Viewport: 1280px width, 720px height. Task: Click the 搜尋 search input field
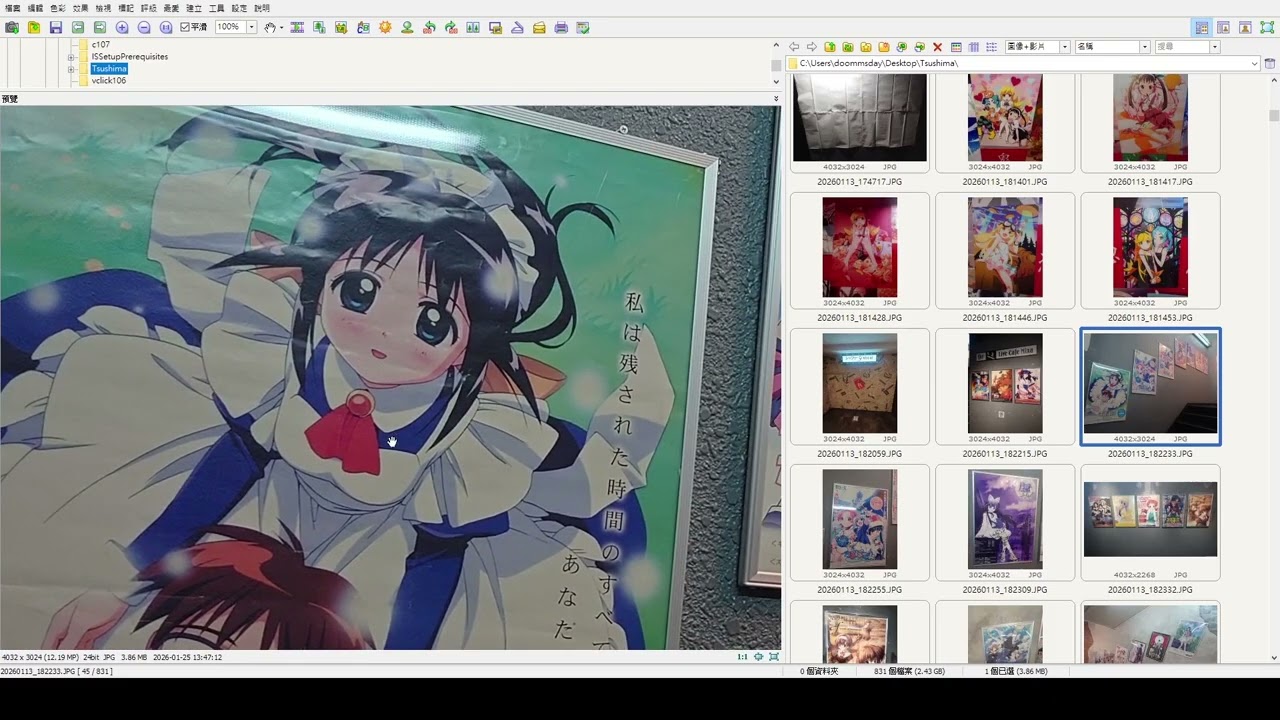[x=1181, y=47]
